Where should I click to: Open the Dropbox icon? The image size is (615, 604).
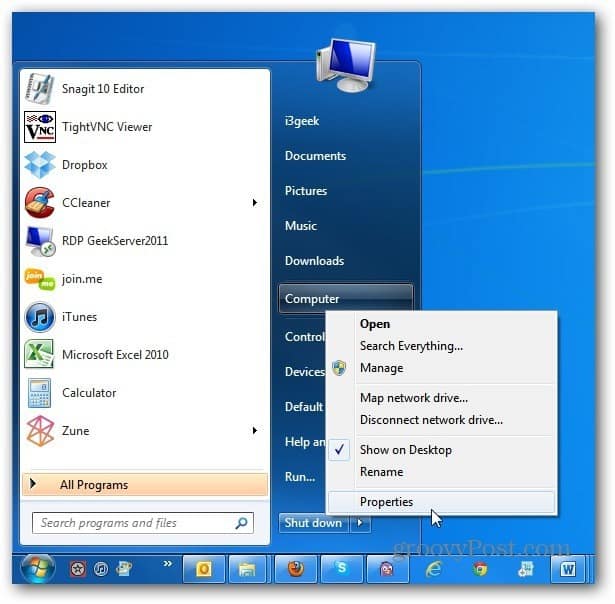coord(40,165)
